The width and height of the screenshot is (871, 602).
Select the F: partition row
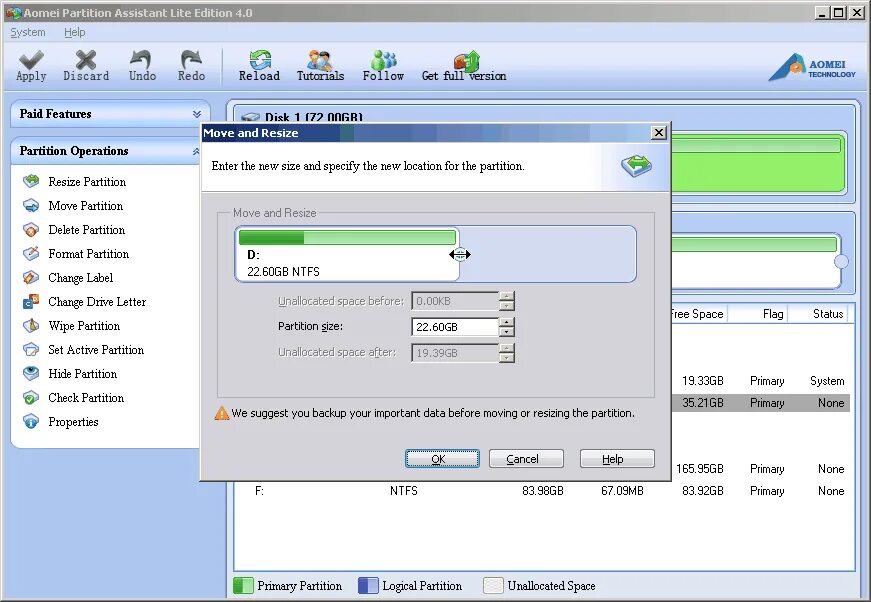tap(542, 491)
